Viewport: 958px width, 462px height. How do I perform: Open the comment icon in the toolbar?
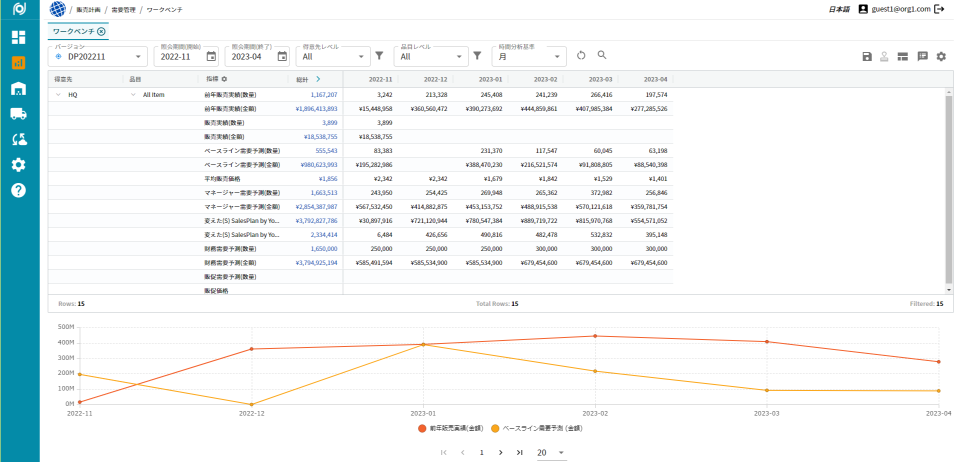tap(922, 57)
